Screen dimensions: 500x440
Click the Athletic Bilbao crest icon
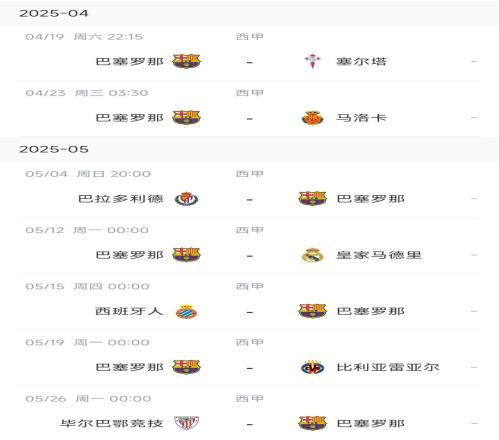[186, 423]
